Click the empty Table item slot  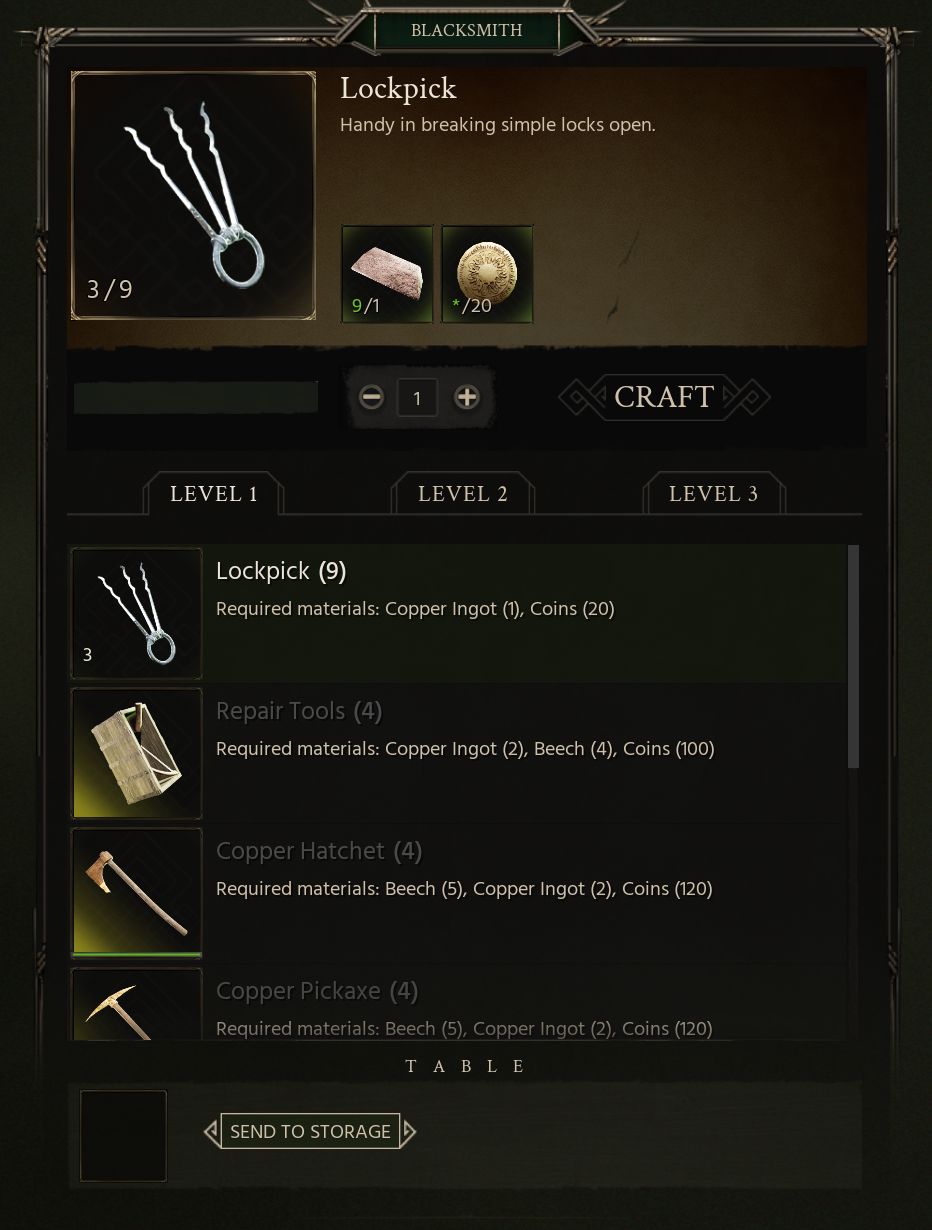pos(123,1136)
